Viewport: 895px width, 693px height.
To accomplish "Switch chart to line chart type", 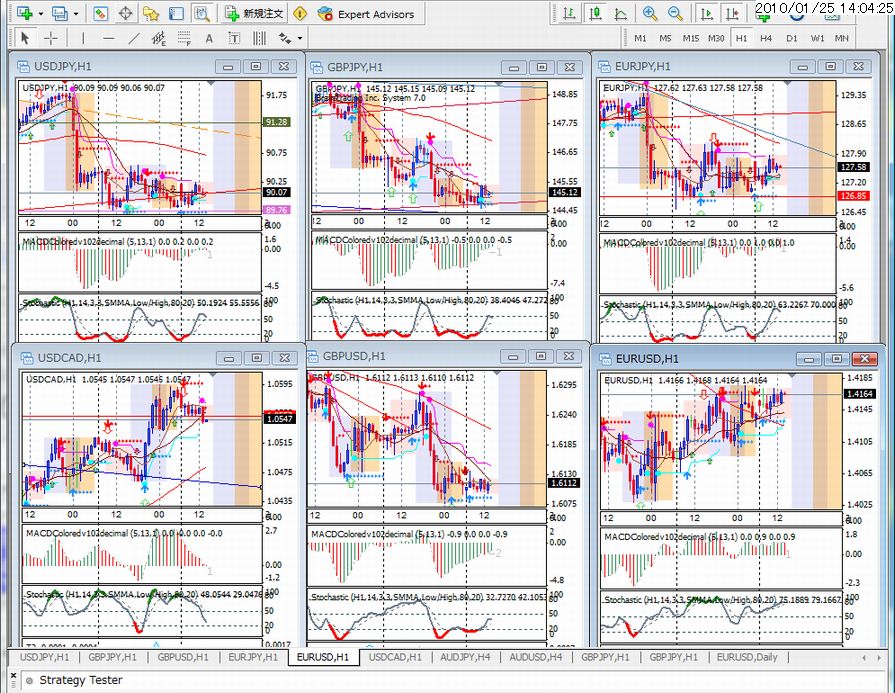I will click(621, 13).
